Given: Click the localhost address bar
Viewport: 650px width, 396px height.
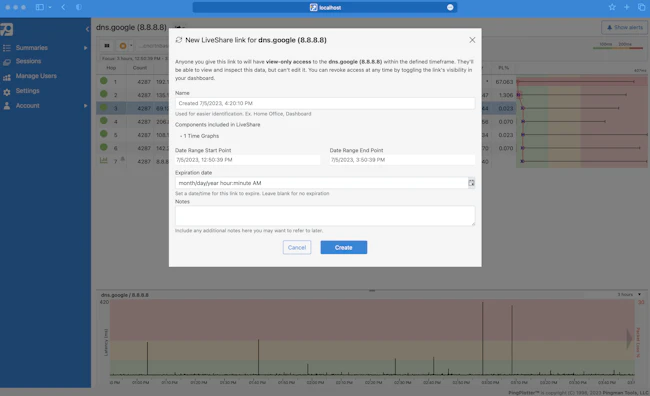Looking at the screenshot, I should coord(325,7).
